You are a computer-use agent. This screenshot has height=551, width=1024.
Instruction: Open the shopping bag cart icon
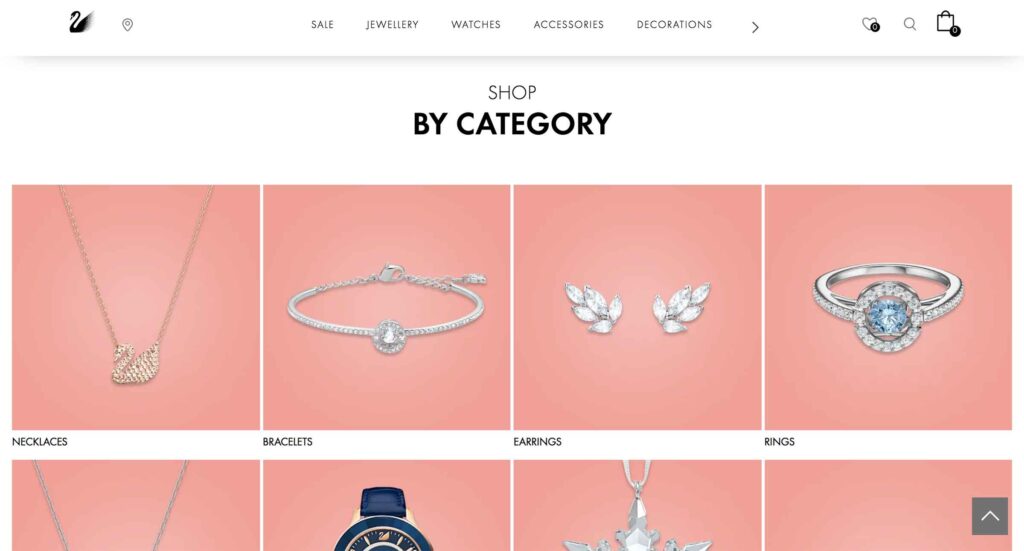pos(948,23)
